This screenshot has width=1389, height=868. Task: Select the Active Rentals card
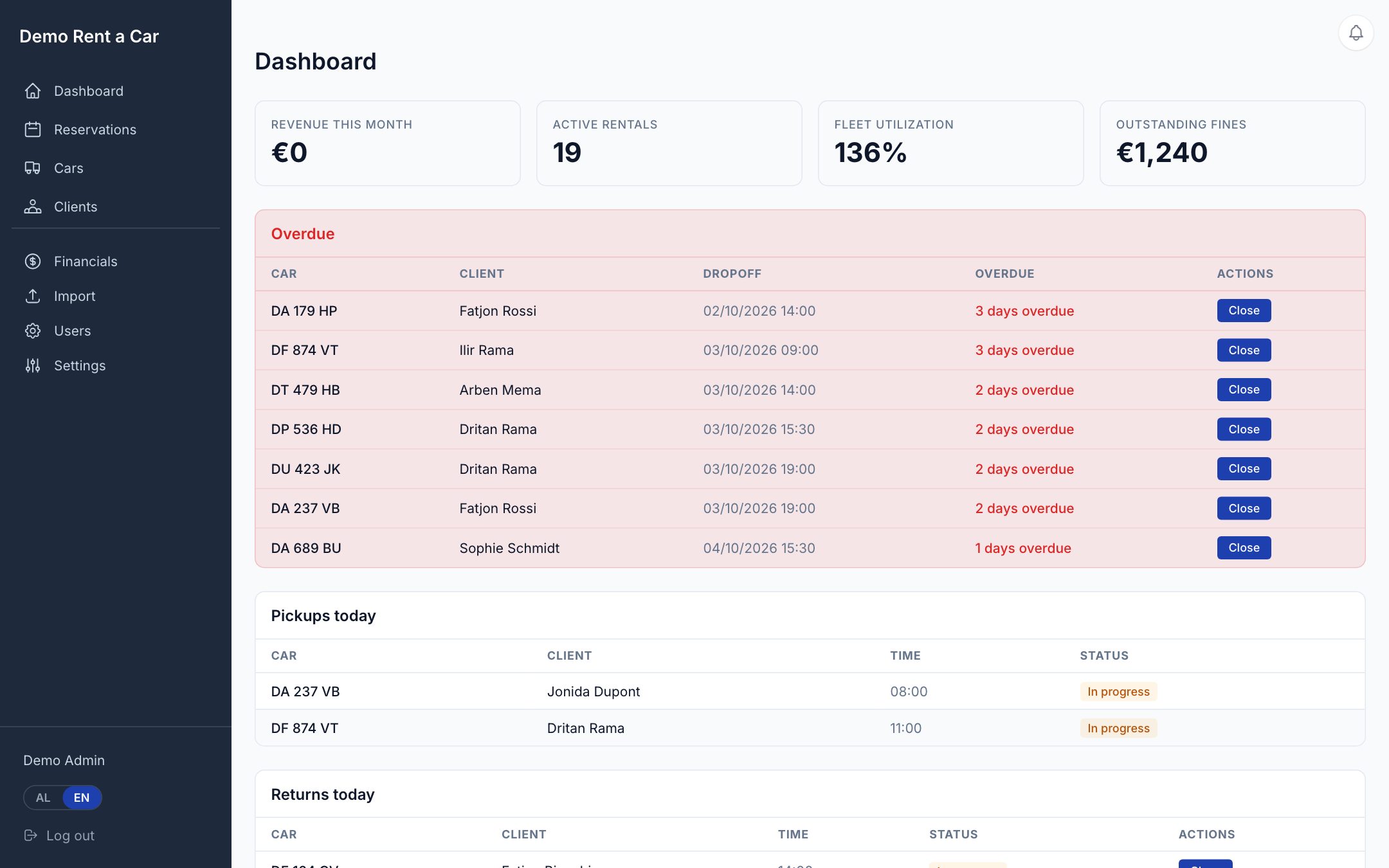pos(669,143)
